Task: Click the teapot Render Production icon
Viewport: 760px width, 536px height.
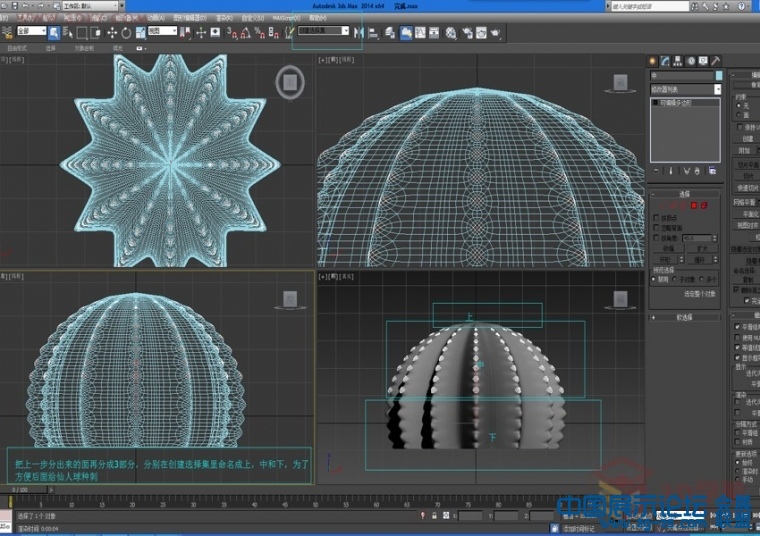Action: pyautogui.click(x=495, y=33)
